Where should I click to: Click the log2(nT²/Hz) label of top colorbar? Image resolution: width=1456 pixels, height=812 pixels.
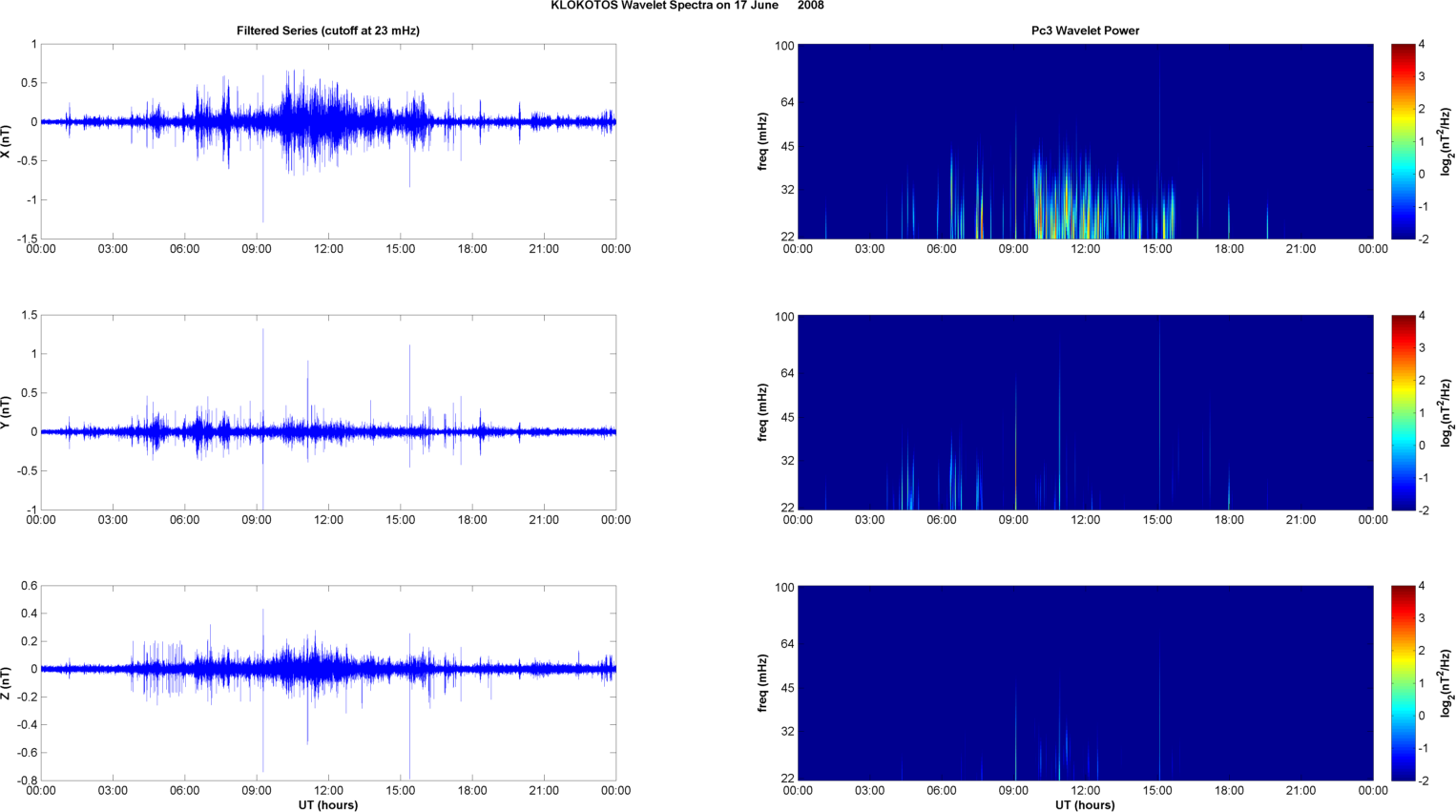click(x=1446, y=141)
